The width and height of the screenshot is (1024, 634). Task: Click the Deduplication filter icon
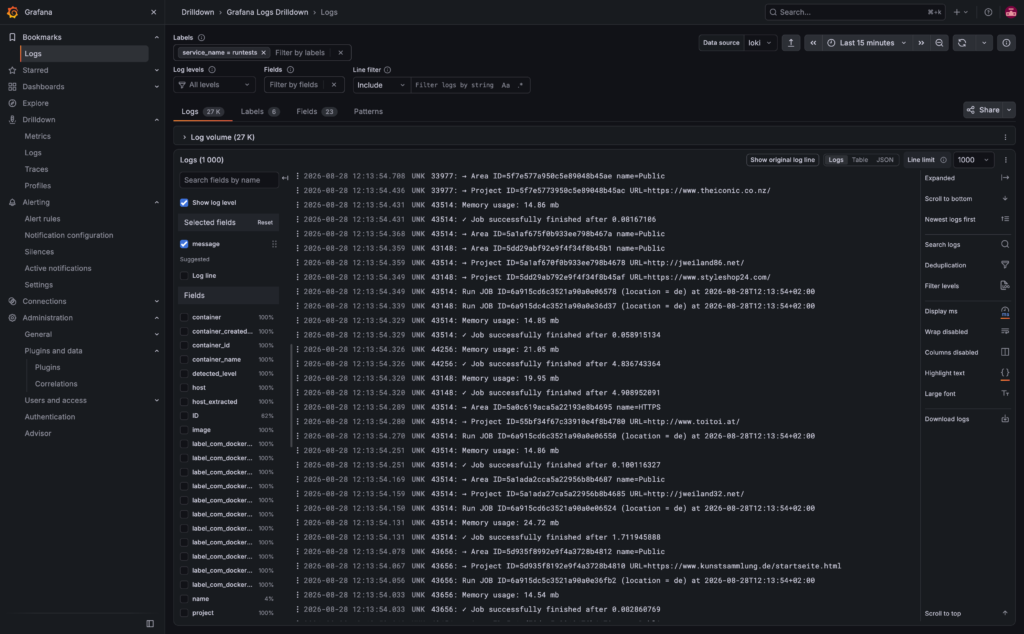tap(1004, 265)
